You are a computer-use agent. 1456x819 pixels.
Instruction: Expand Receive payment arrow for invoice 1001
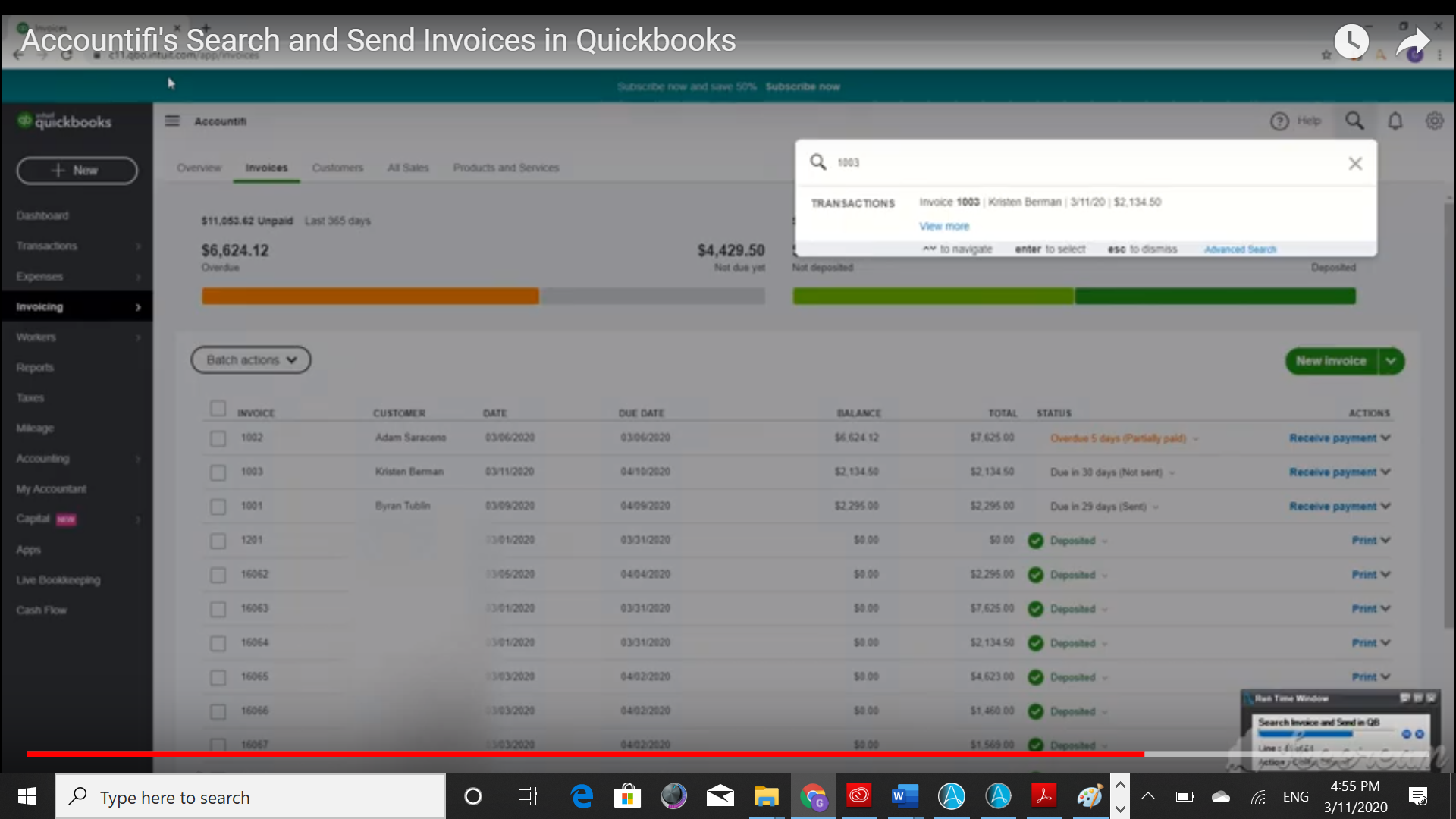[x=1386, y=506]
